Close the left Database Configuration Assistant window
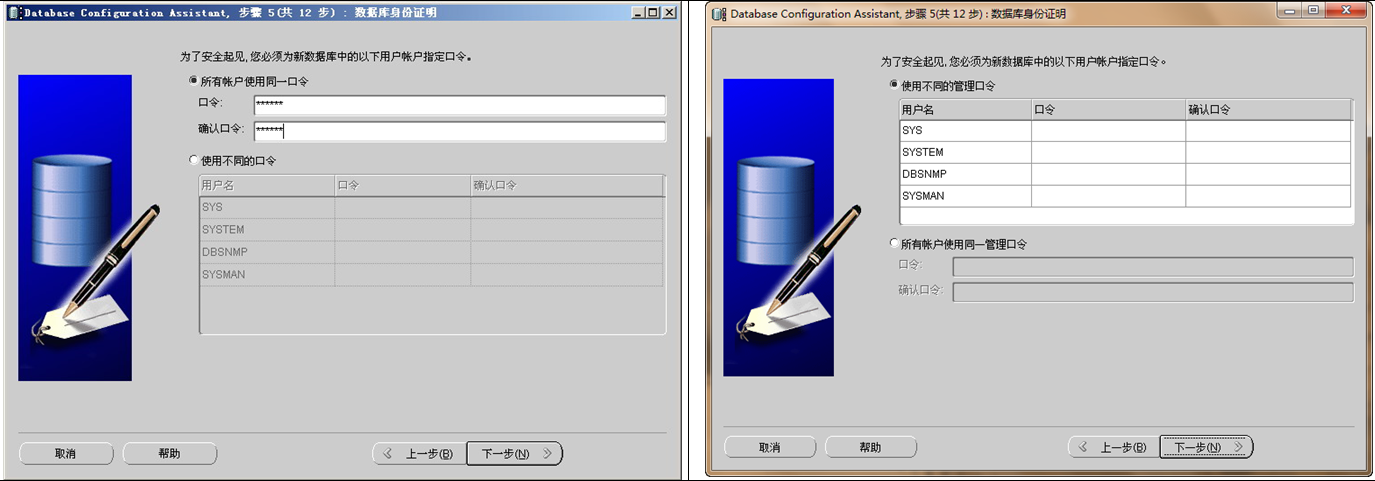Screen dimensions: 1375x481 click(670, 13)
